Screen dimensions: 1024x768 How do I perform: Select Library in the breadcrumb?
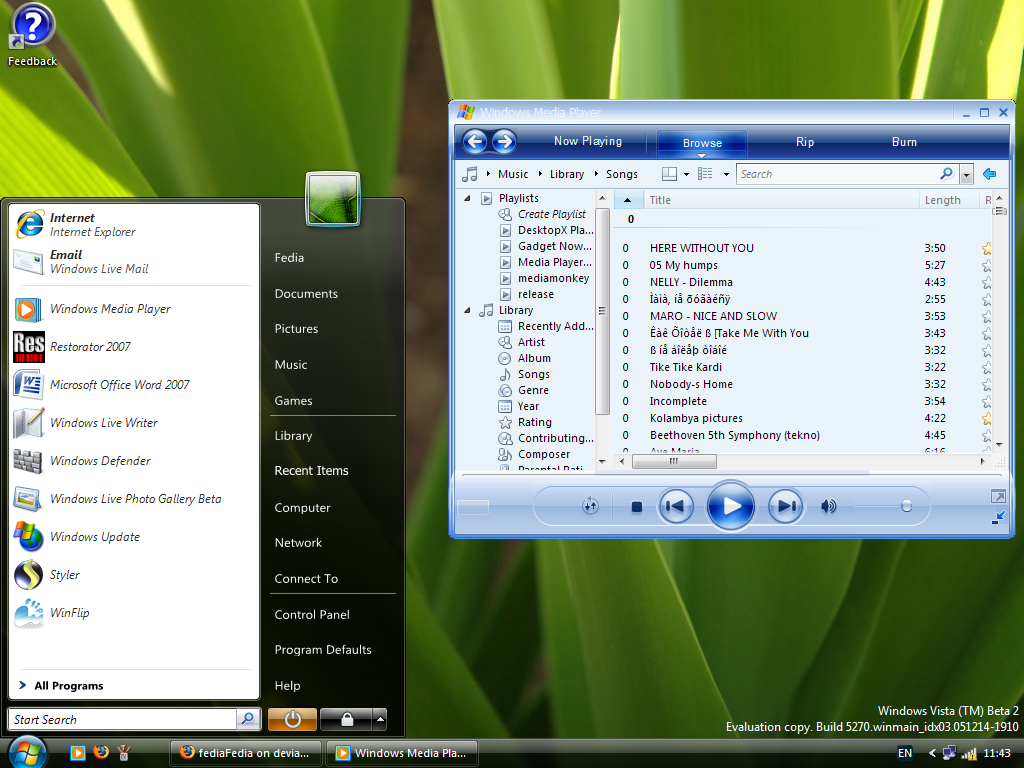pyautogui.click(x=566, y=174)
